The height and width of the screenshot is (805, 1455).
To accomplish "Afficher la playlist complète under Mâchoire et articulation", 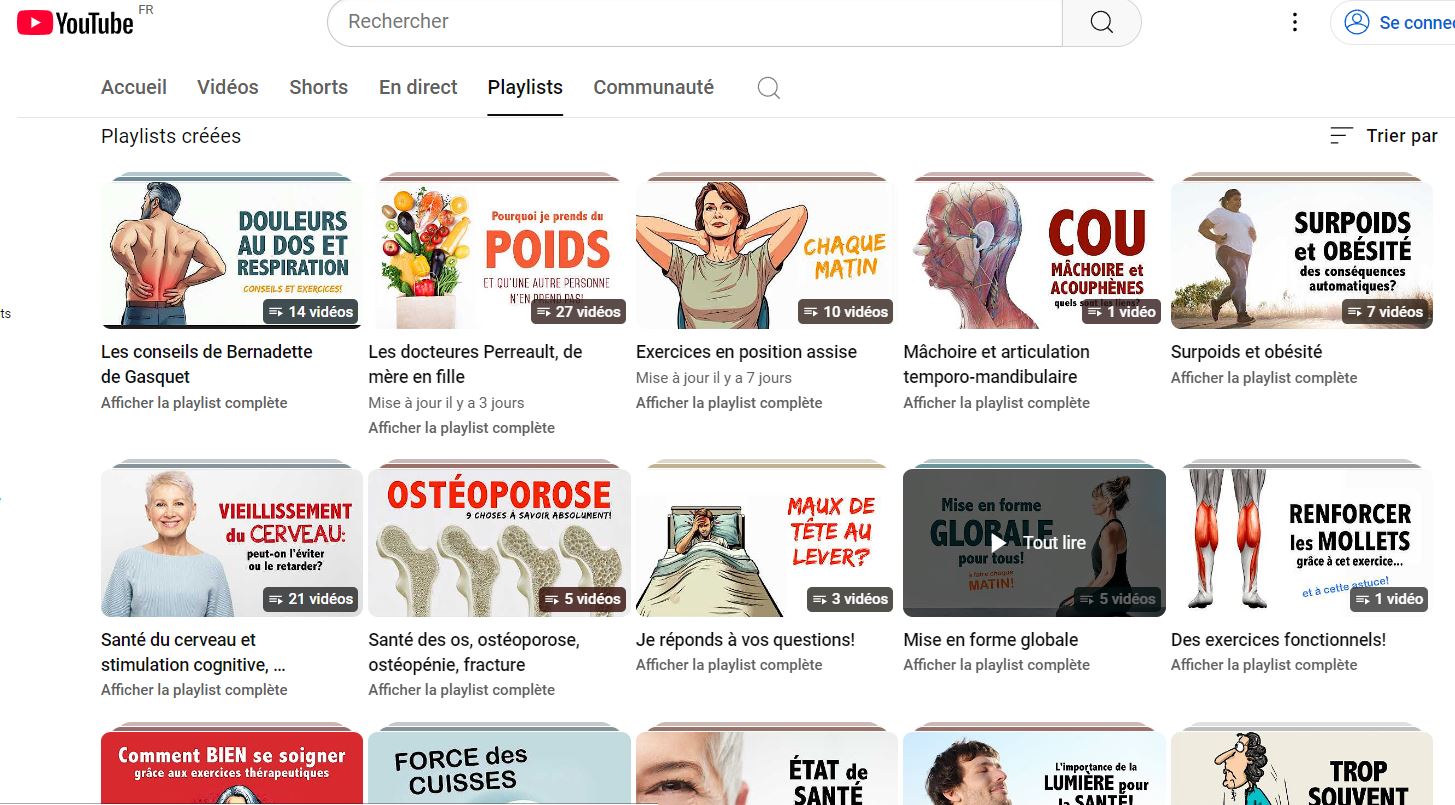I will pos(996,403).
